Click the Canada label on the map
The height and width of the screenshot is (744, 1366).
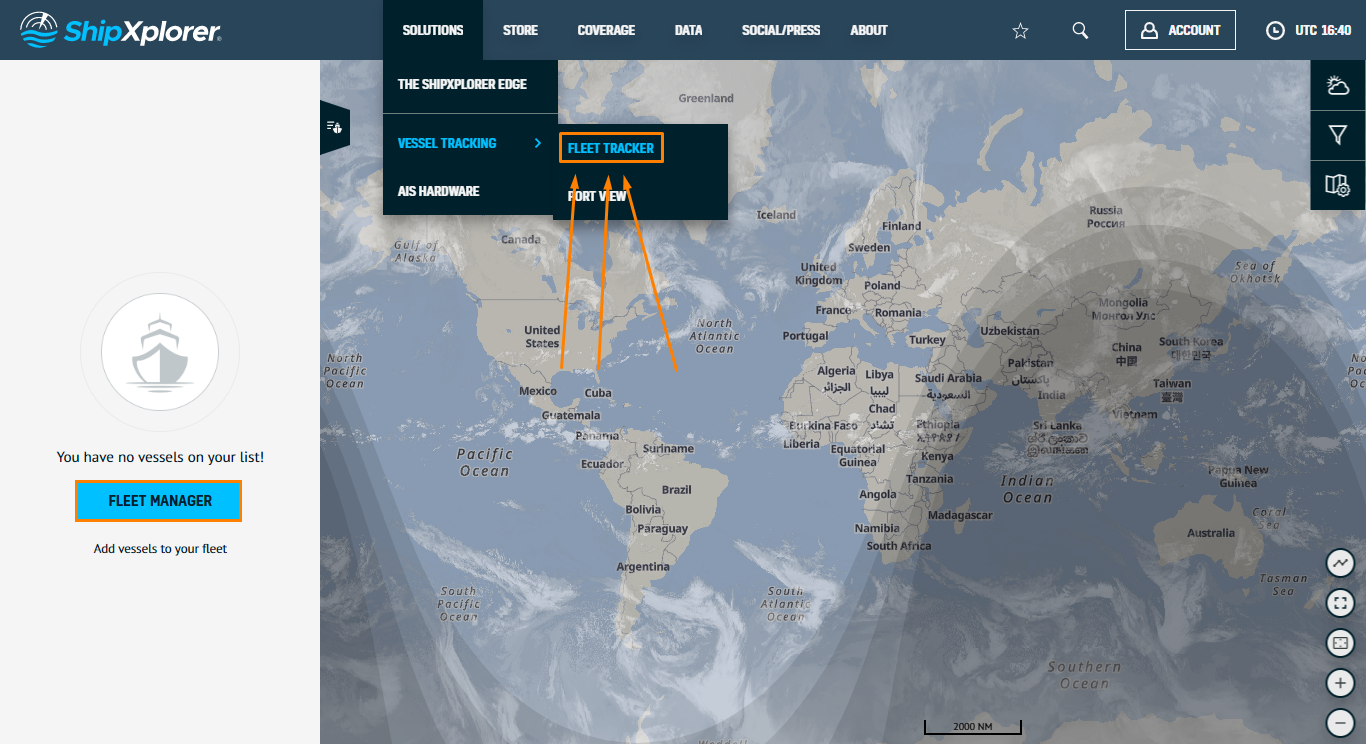(x=520, y=240)
